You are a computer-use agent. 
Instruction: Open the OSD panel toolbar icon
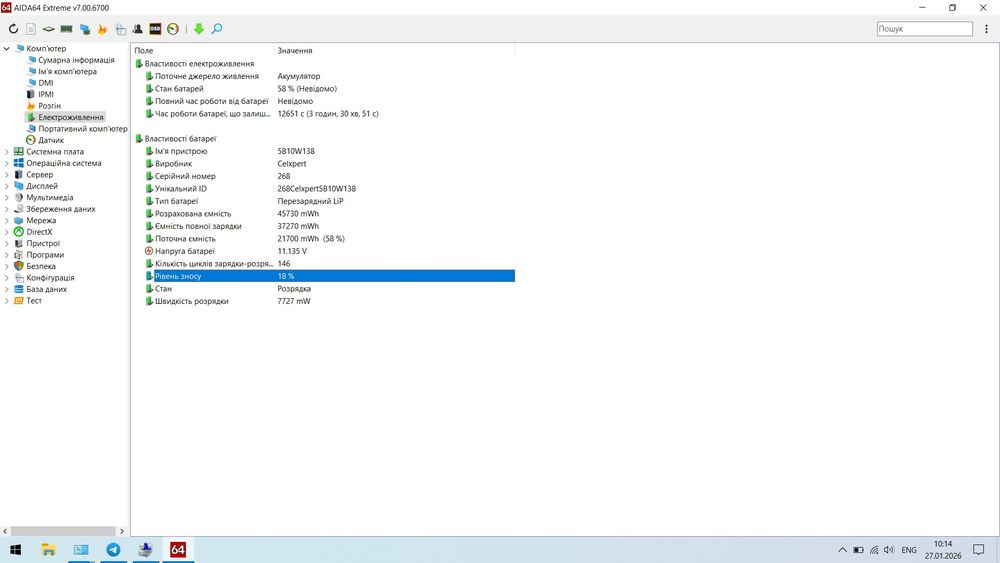(155, 29)
